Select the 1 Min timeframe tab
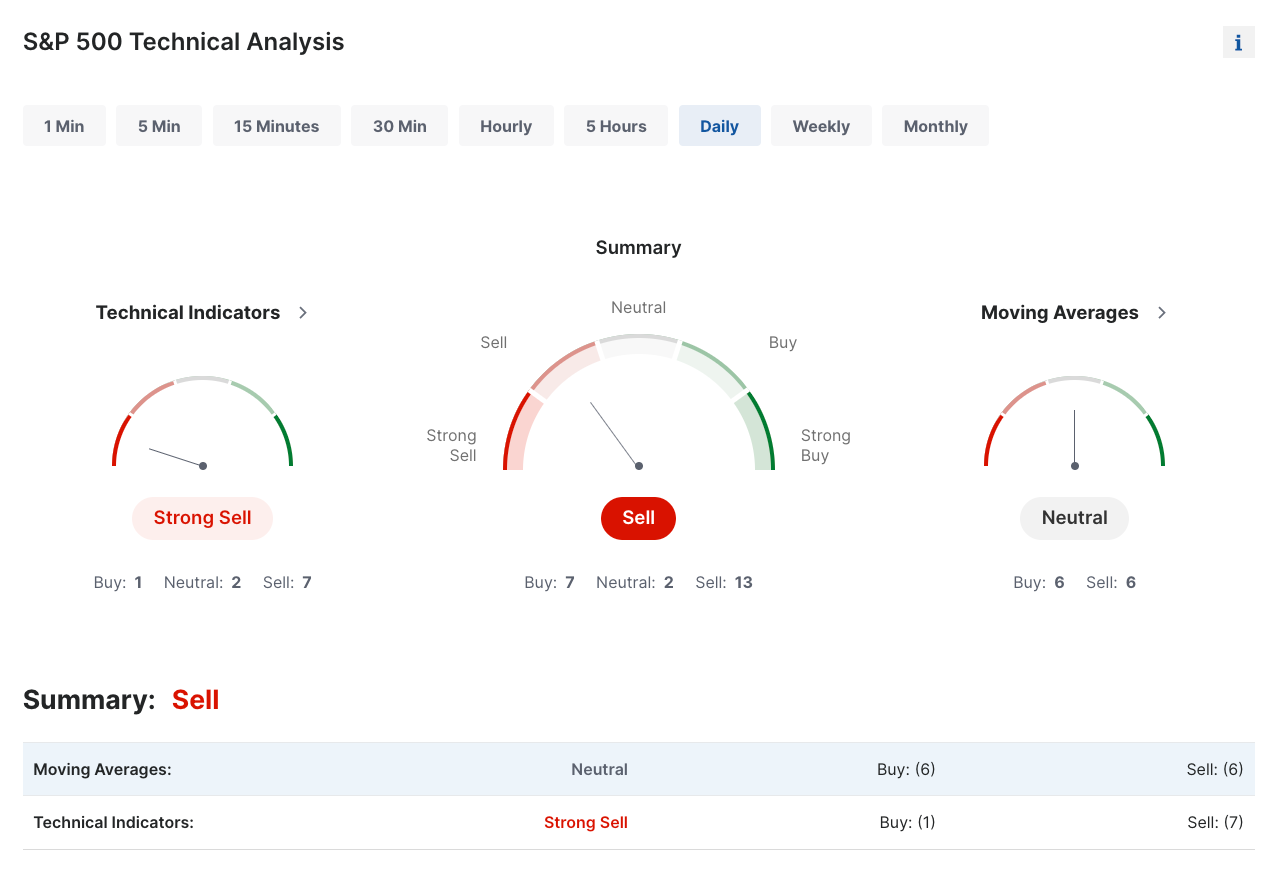Viewport: 1274px width, 892px height. (x=64, y=126)
